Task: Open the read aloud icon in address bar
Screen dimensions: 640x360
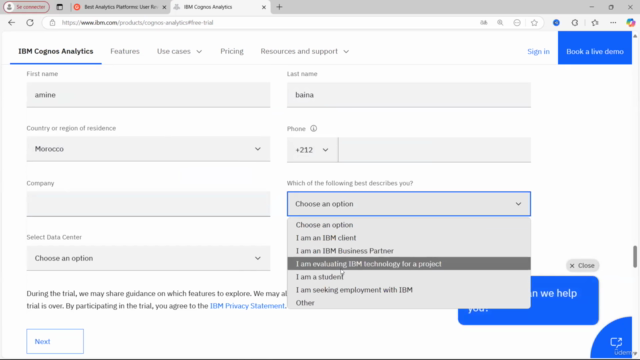Action: pos(484,23)
